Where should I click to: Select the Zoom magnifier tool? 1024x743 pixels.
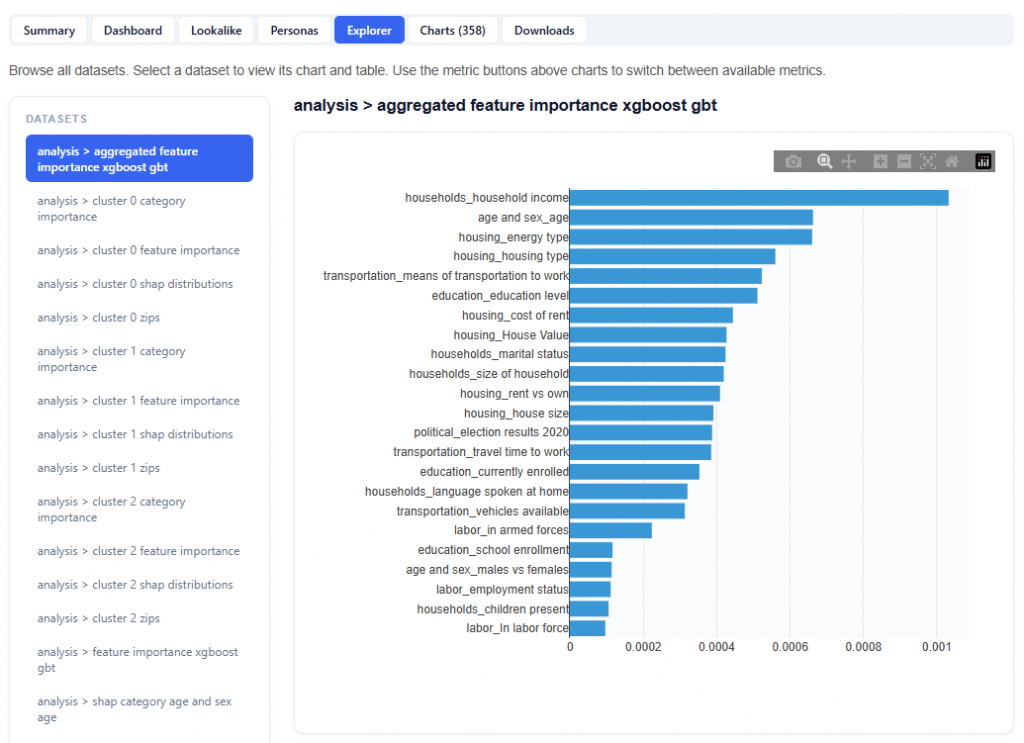tap(825, 161)
